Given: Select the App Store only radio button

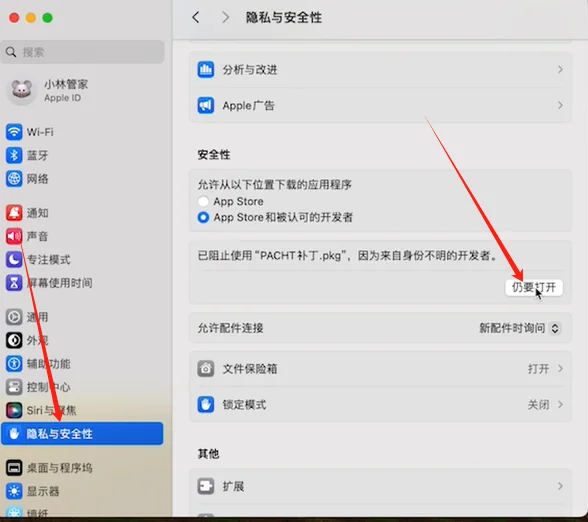Looking at the screenshot, I should point(203,201).
